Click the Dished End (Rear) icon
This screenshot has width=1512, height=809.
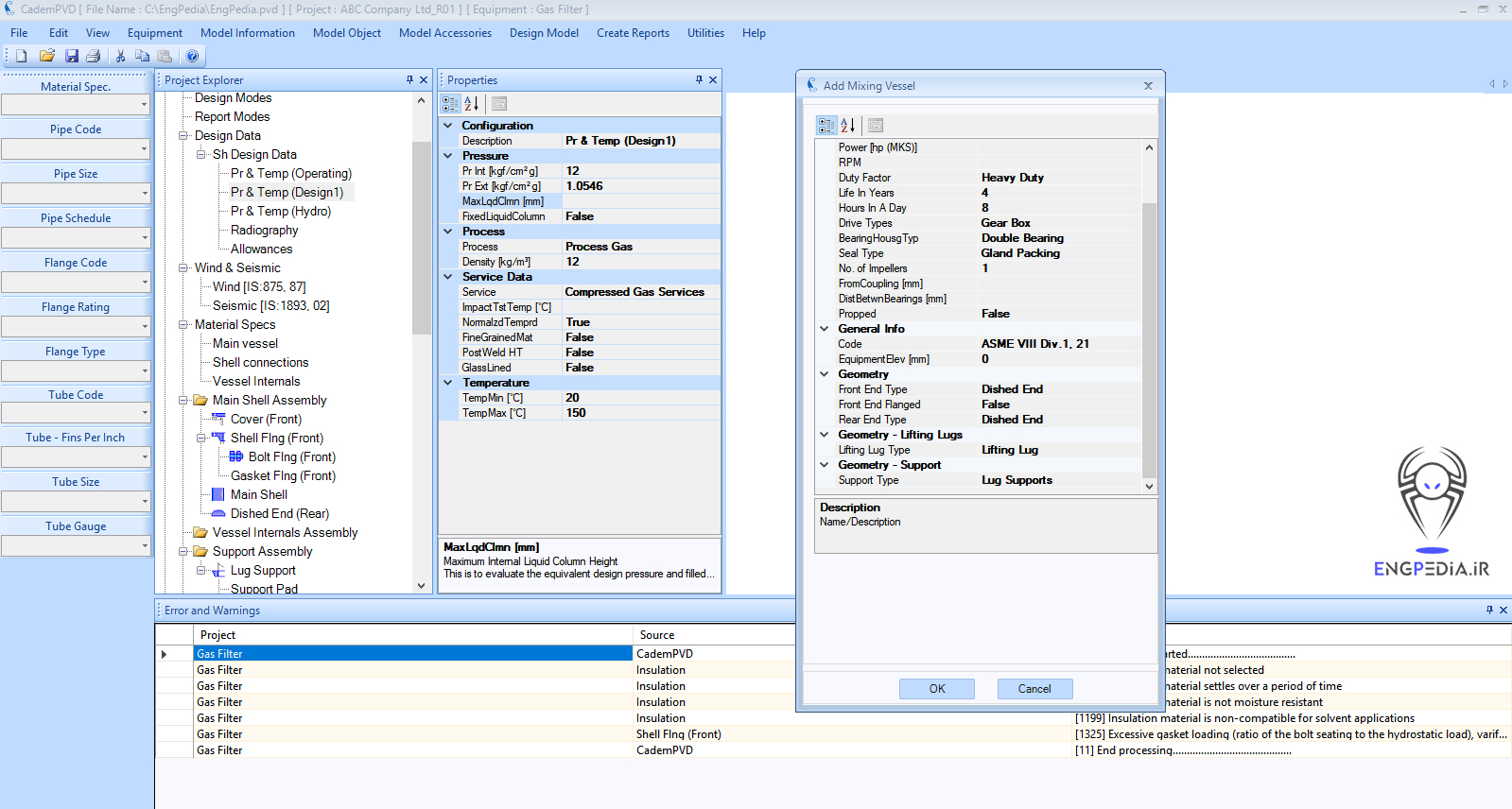point(218,513)
